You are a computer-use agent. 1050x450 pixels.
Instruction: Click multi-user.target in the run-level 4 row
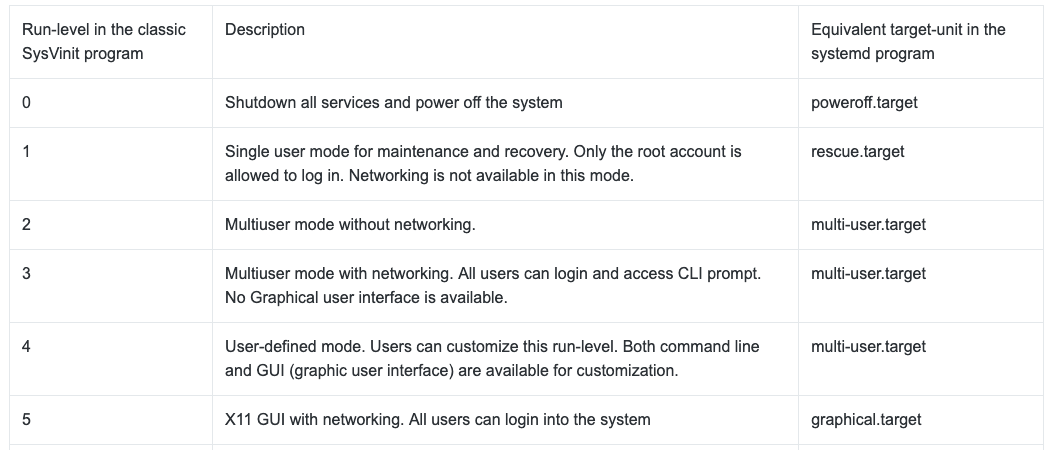[x=868, y=347]
